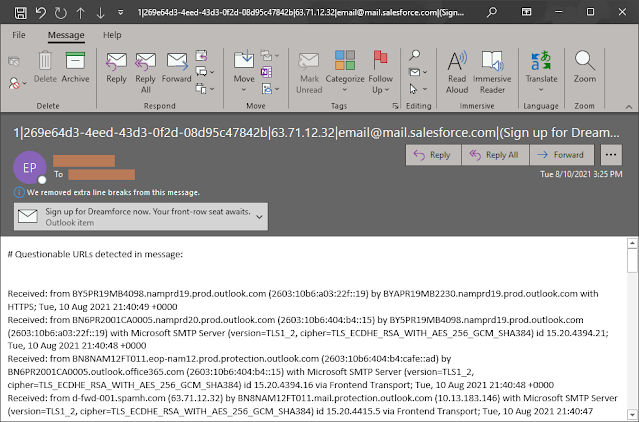The image size is (639, 422).
Task: Open the Select cursor dropdown
Action: click(x=418, y=89)
